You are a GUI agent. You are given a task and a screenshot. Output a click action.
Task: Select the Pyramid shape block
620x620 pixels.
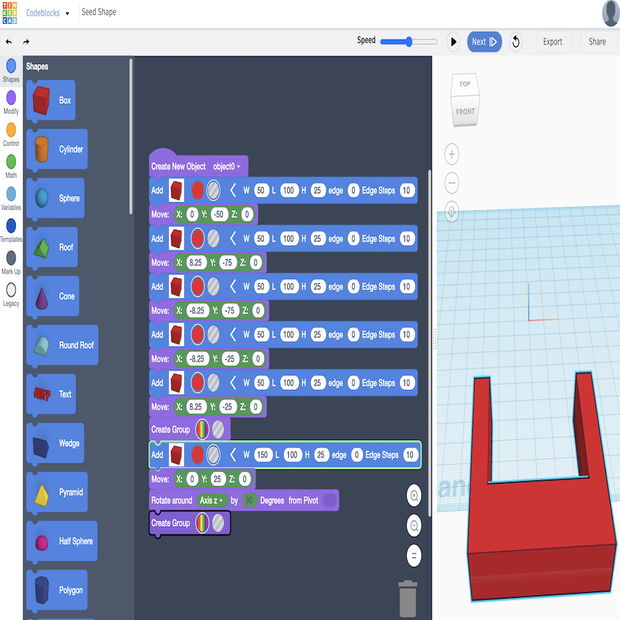point(62,492)
